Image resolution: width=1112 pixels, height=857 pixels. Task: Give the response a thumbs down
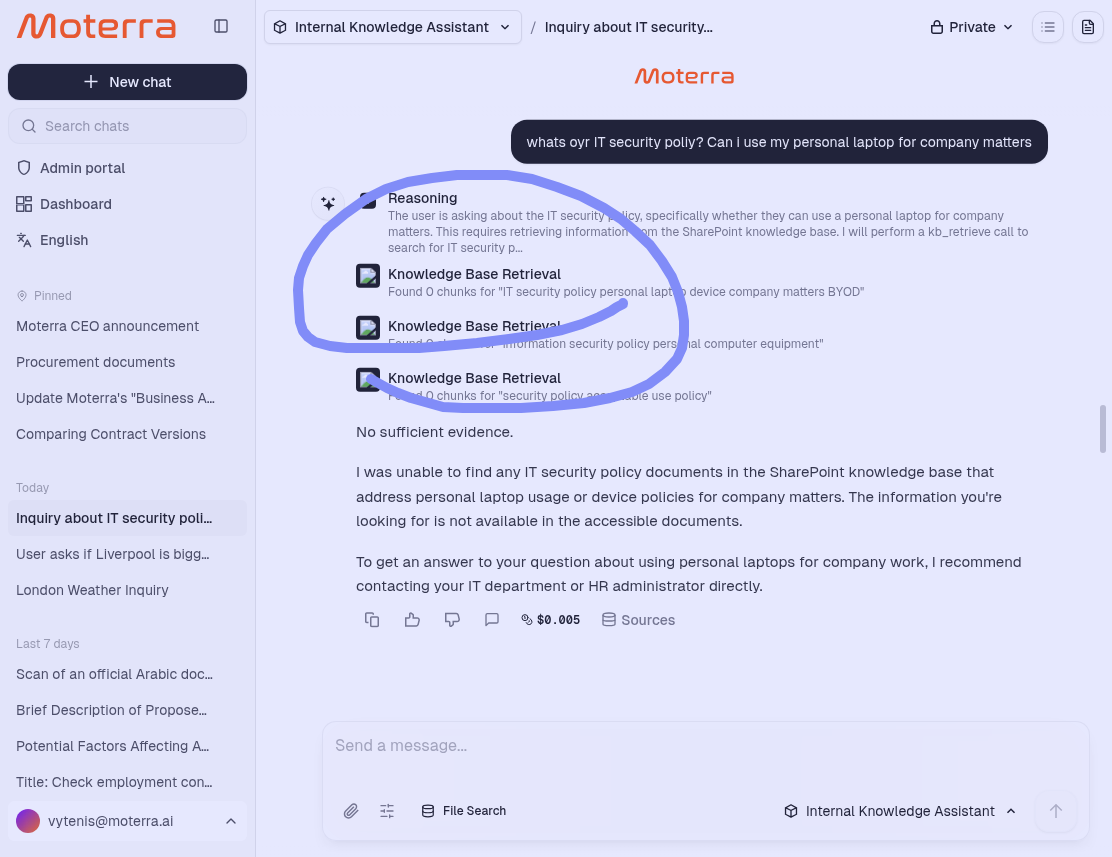[x=452, y=620]
